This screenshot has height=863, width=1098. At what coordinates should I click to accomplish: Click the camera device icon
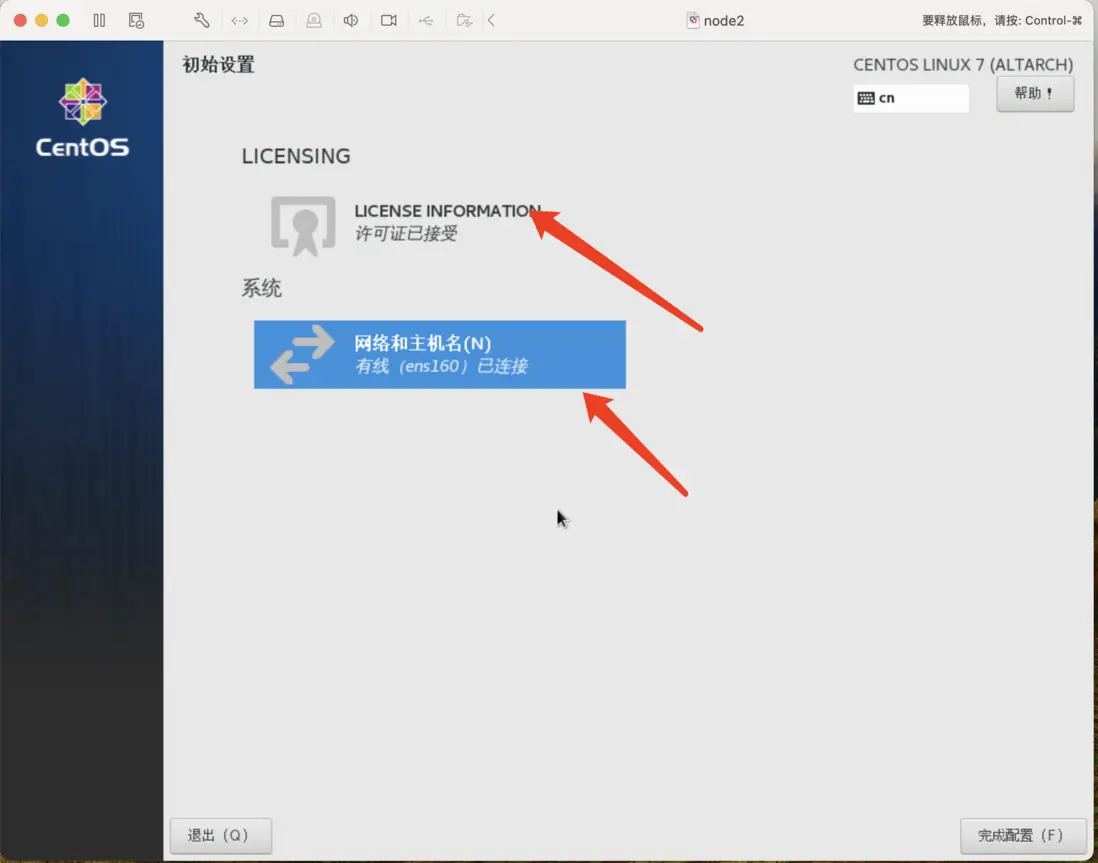click(389, 20)
